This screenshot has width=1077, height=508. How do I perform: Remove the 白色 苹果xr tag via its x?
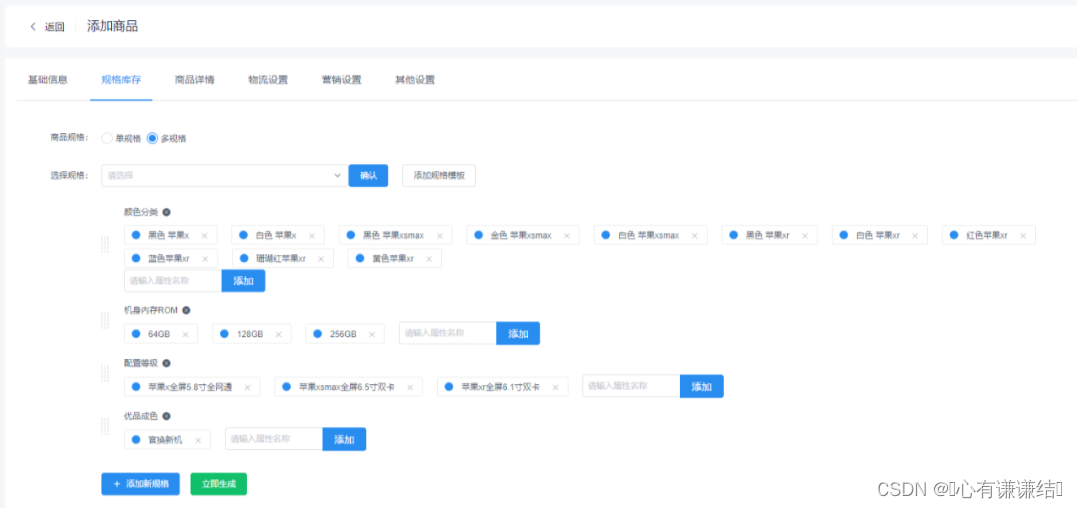click(915, 235)
